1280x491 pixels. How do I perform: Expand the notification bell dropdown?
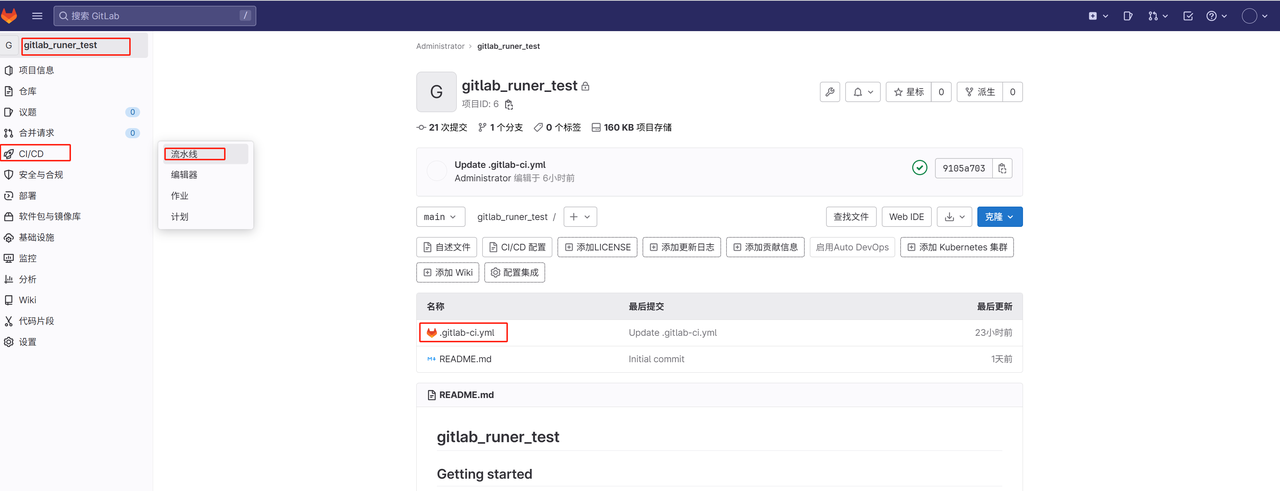tap(862, 92)
